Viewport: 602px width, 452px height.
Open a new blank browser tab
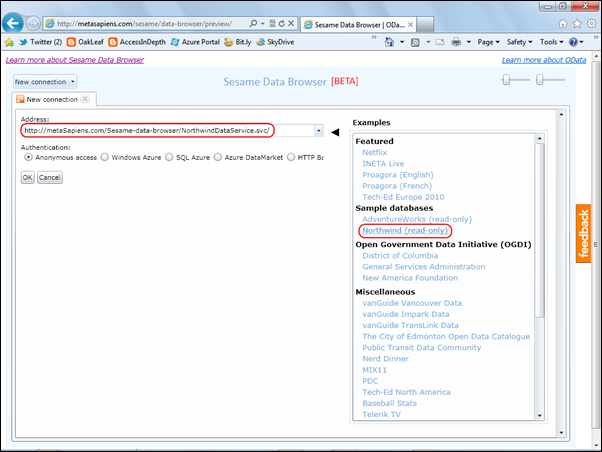click(x=425, y=25)
